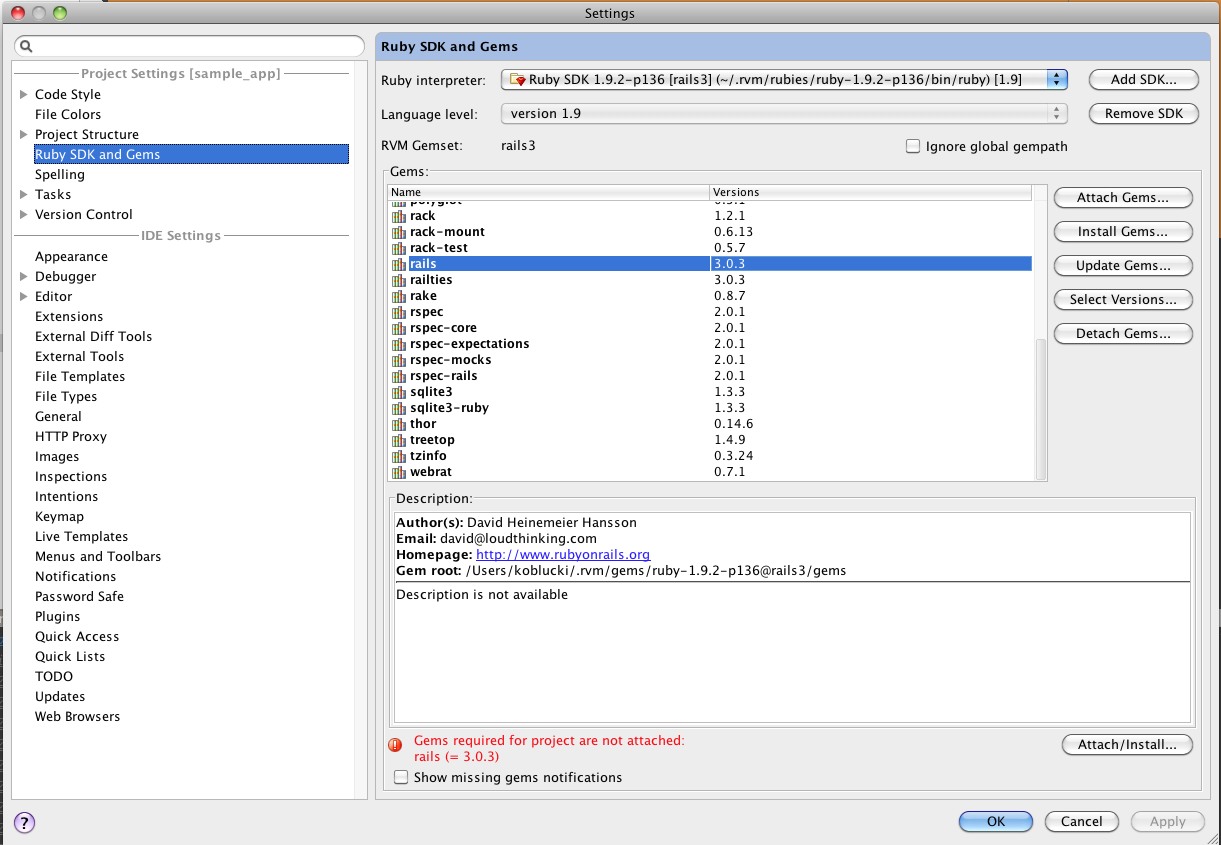Click the Remove SDK button

click(1143, 114)
